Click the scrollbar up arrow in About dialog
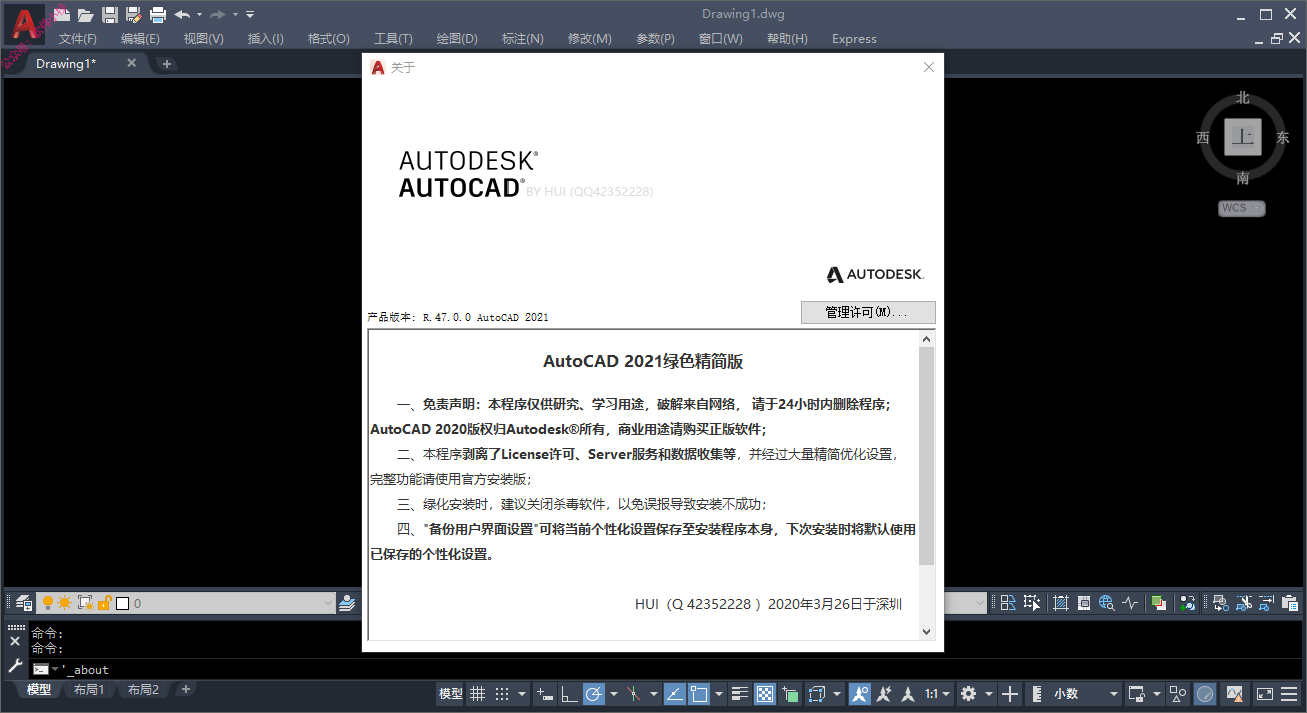Screen dimensions: 1307x713 click(926, 339)
